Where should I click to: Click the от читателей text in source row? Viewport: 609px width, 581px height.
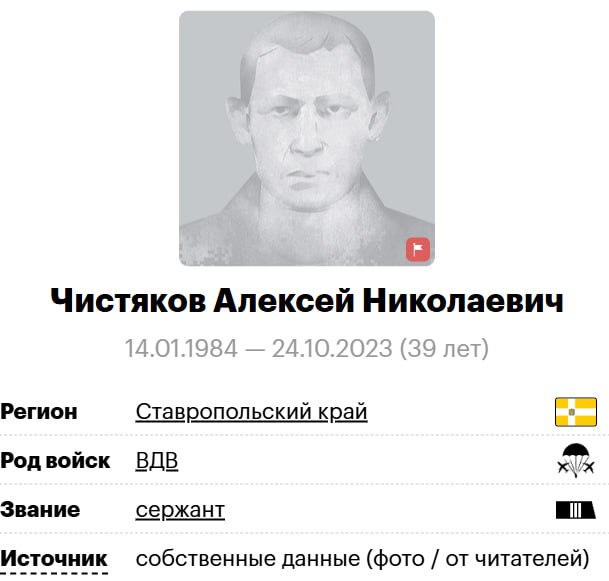(513, 559)
